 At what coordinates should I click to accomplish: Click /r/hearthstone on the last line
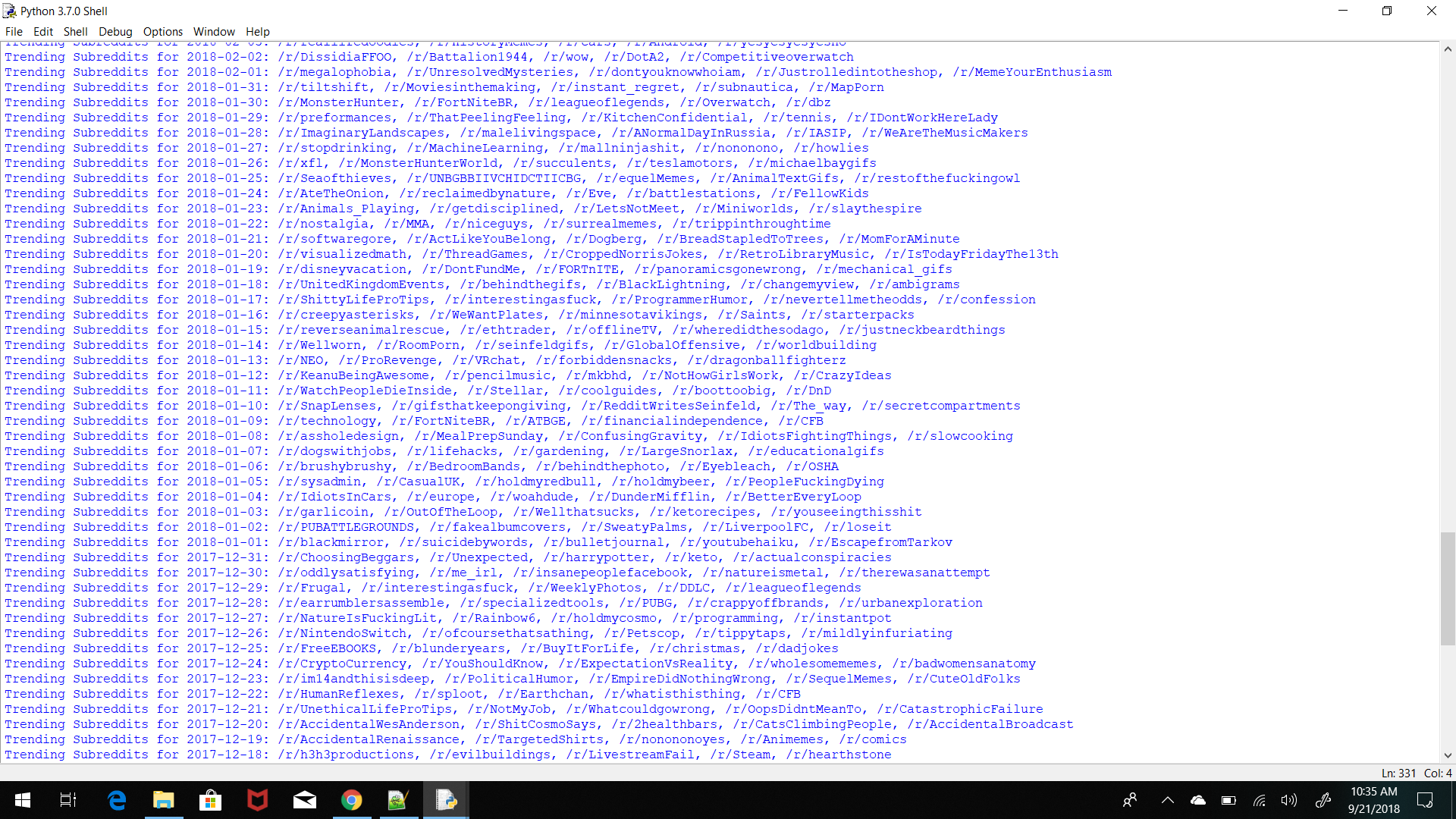pos(839,755)
